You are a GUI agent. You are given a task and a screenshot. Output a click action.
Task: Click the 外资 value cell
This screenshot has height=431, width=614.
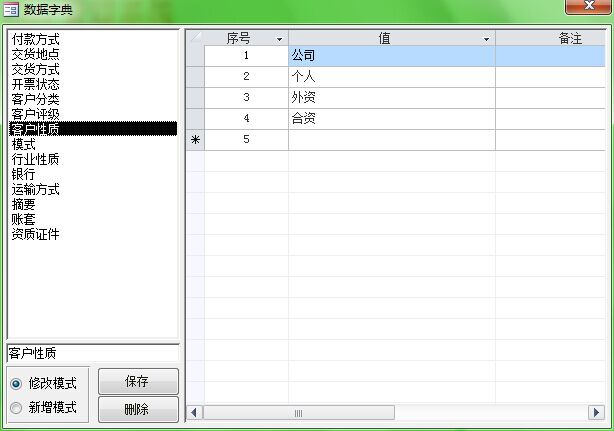point(392,98)
